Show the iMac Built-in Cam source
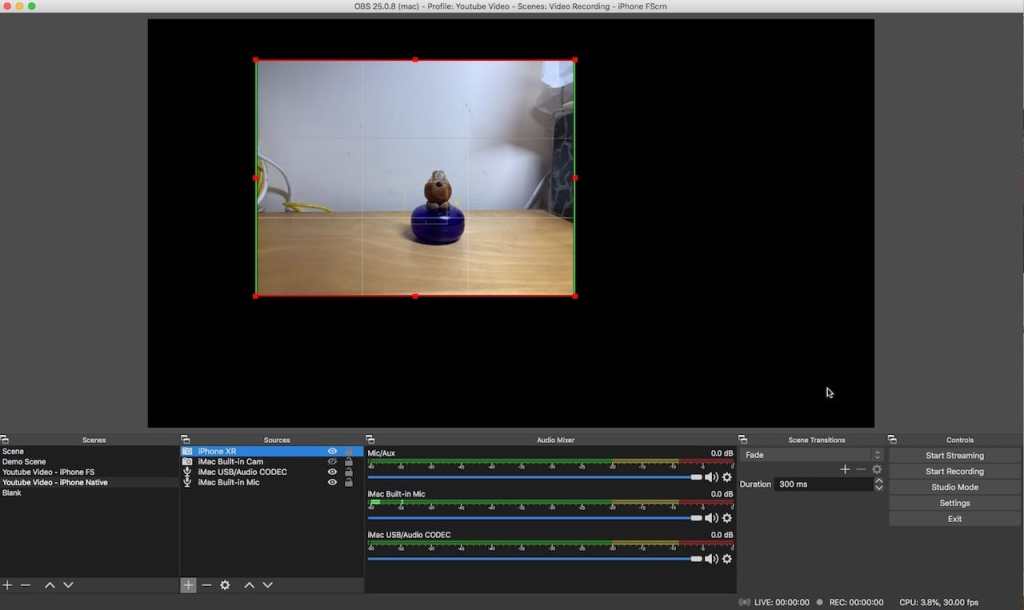Image resolution: width=1024 pixels, height=610 pixels. tap(332, 462)
